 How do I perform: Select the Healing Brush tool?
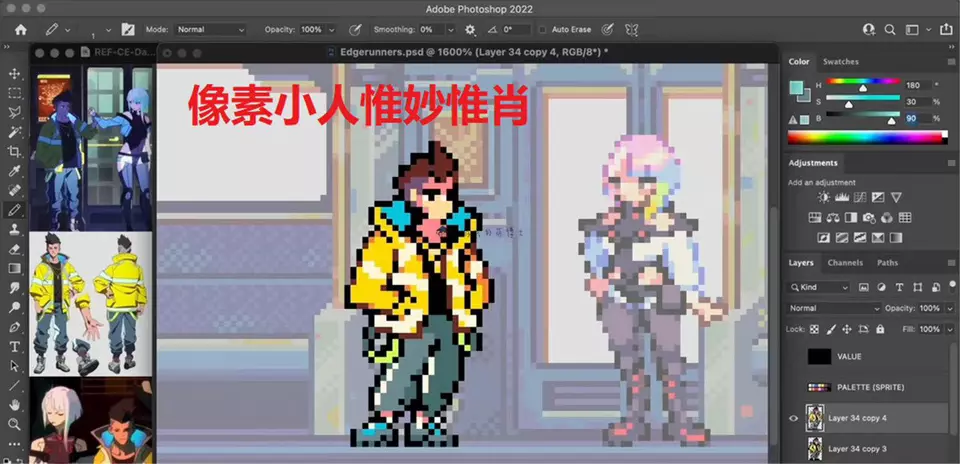14,190
